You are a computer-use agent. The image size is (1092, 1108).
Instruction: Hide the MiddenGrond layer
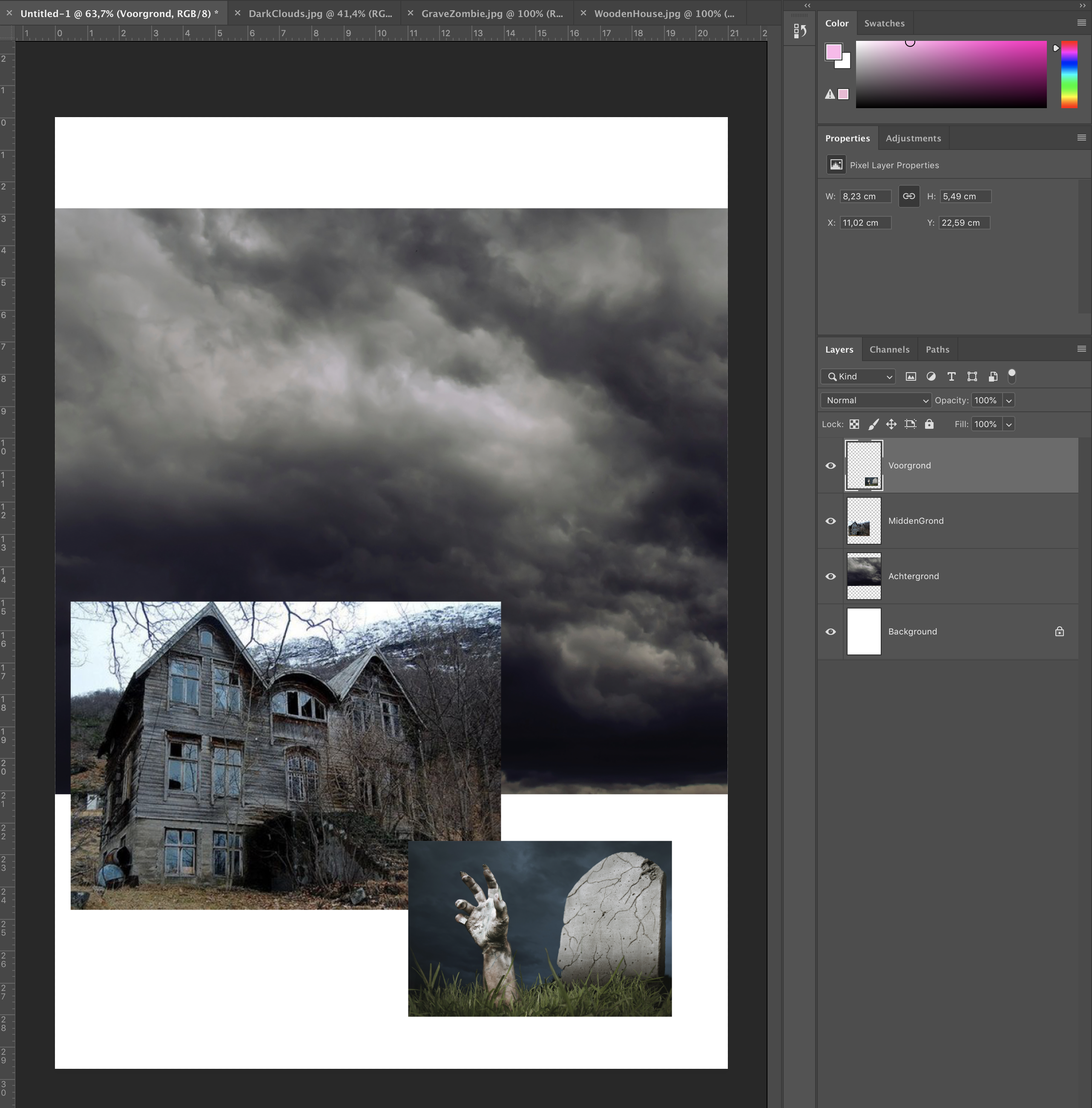tap(830, 521)
